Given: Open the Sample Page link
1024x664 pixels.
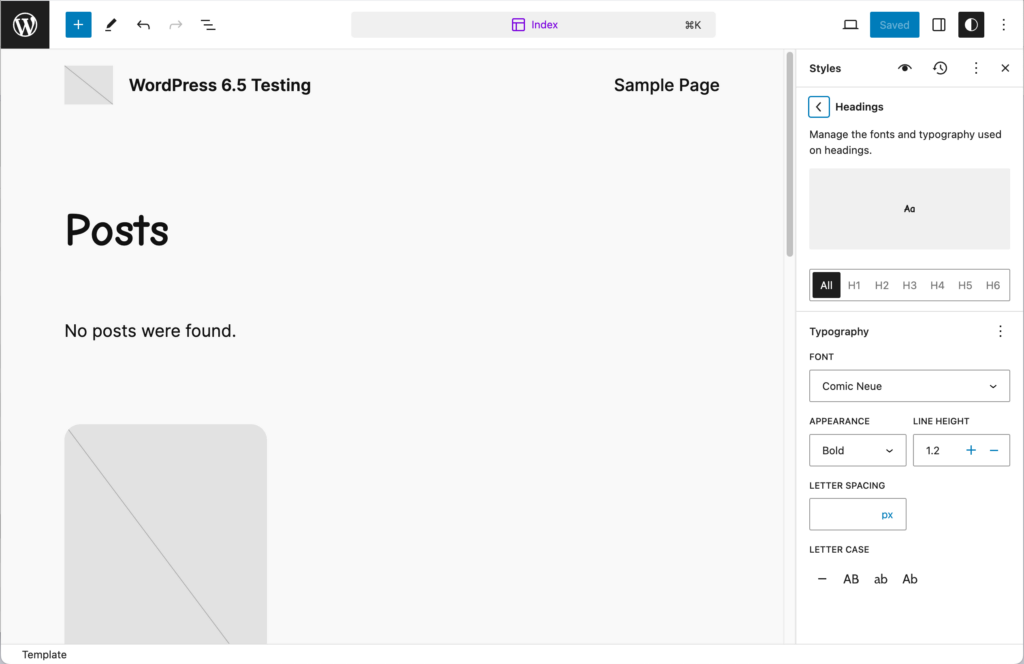Looking at the screenshot, I should click(x=666, y=85).
